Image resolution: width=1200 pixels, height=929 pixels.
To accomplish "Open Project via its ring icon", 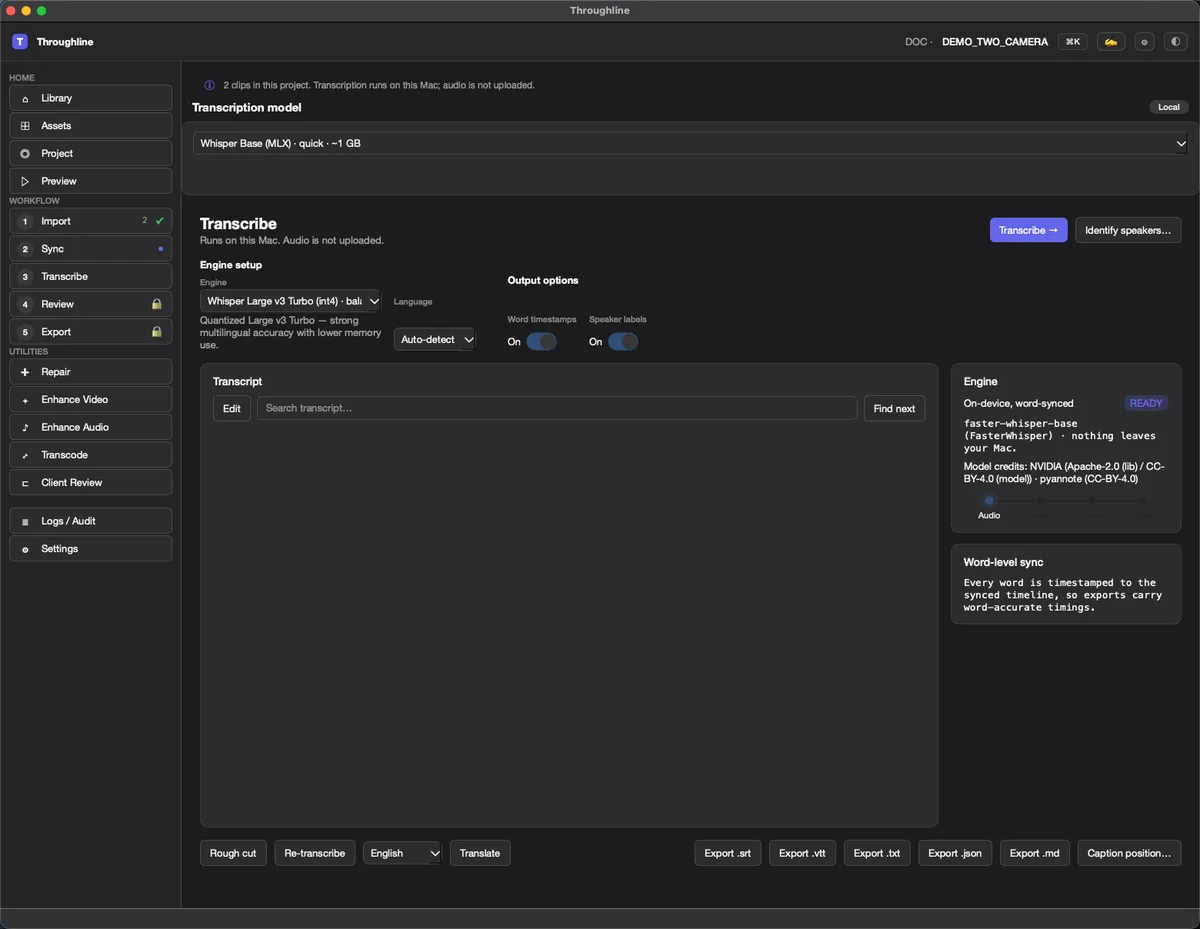I will click(25, 154).
